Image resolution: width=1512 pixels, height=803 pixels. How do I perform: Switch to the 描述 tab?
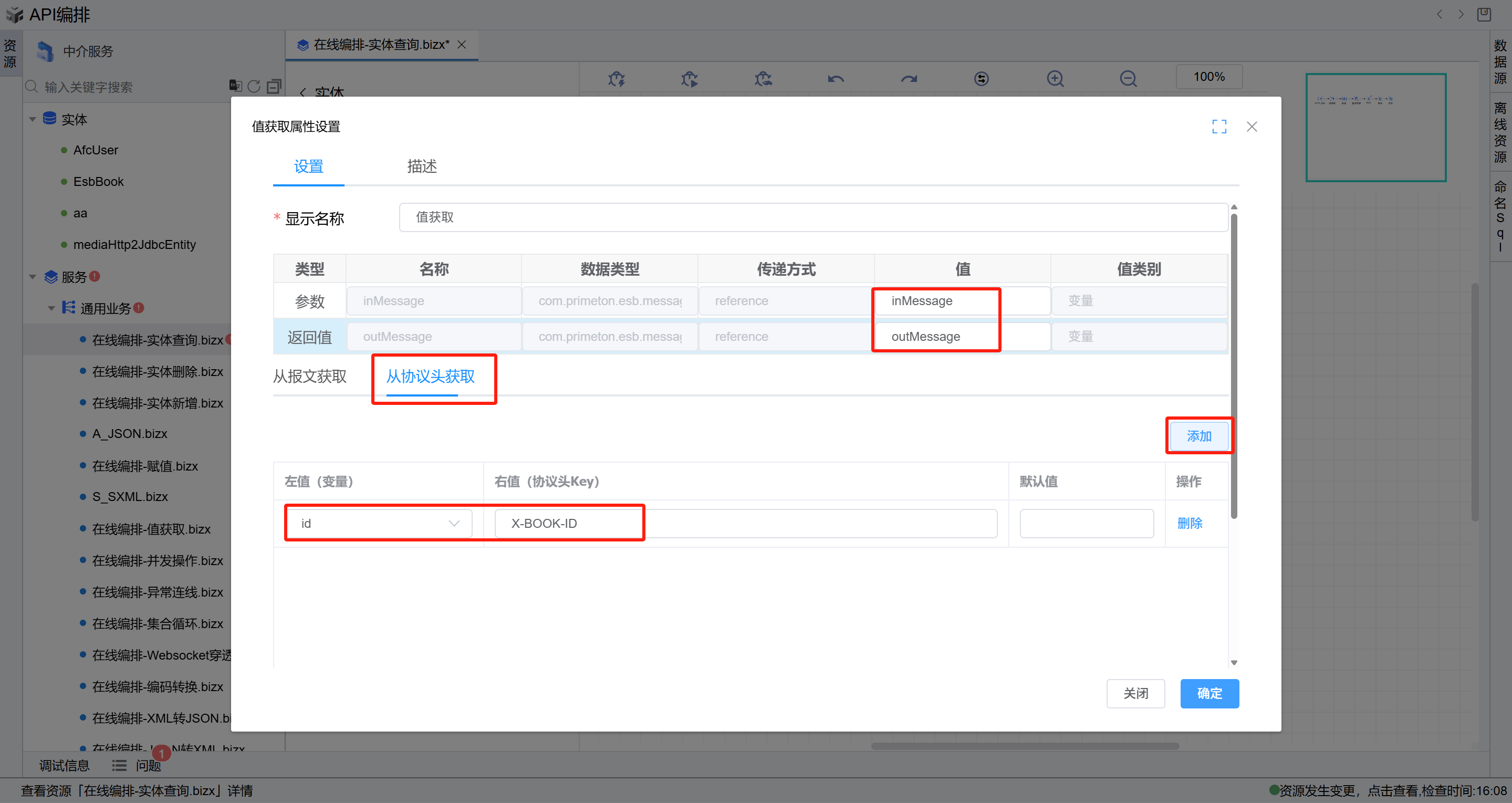[421, 166]
